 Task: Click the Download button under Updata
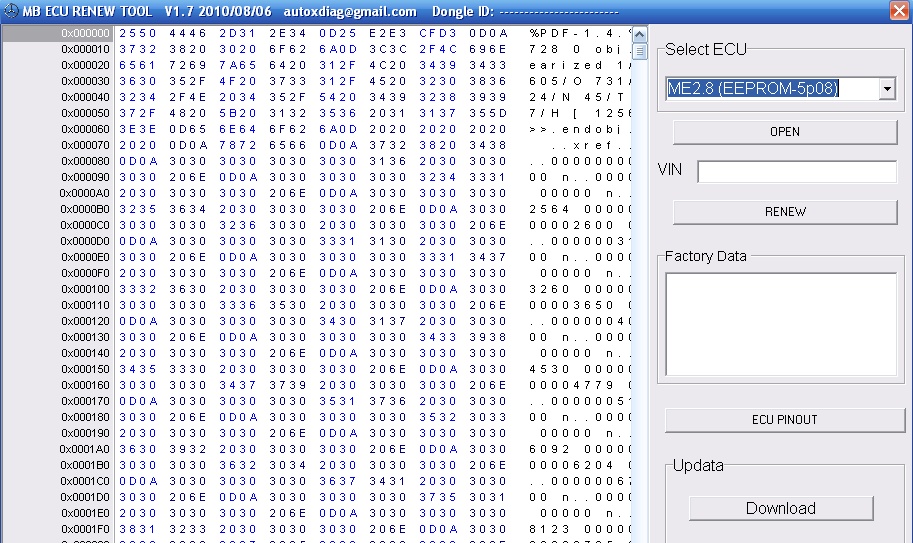tap(781, 509)
